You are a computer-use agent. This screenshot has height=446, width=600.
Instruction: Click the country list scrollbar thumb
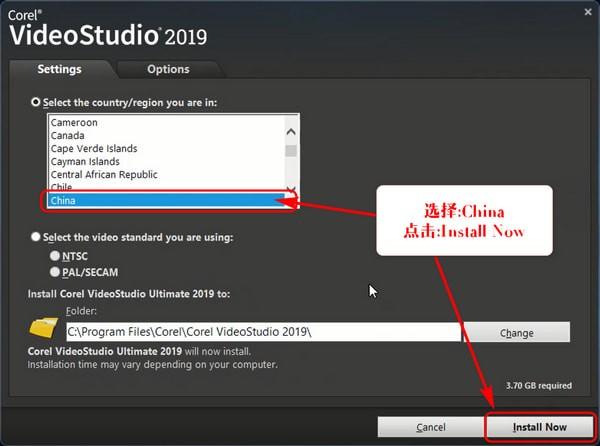click(291, 151)
